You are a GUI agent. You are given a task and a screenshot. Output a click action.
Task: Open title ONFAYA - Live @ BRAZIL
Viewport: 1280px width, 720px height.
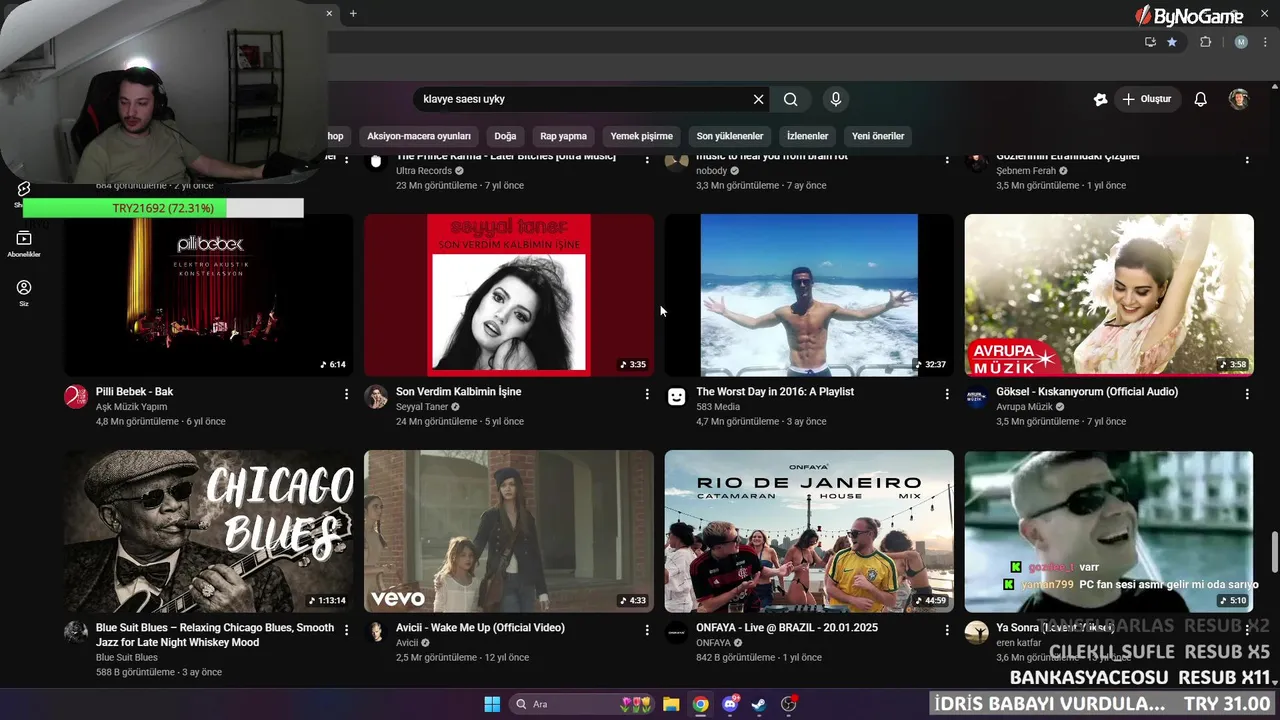click(787, 628)
